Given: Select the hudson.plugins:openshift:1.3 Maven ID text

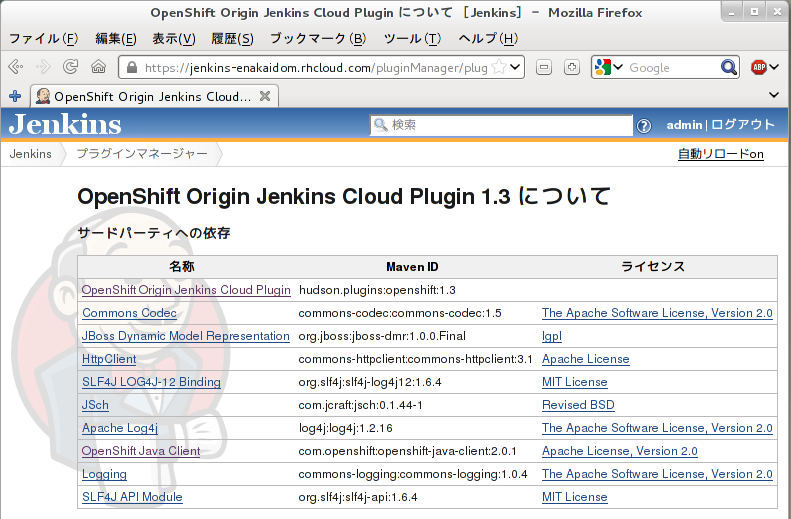Looking at the screenshot, I should (377, 290).
